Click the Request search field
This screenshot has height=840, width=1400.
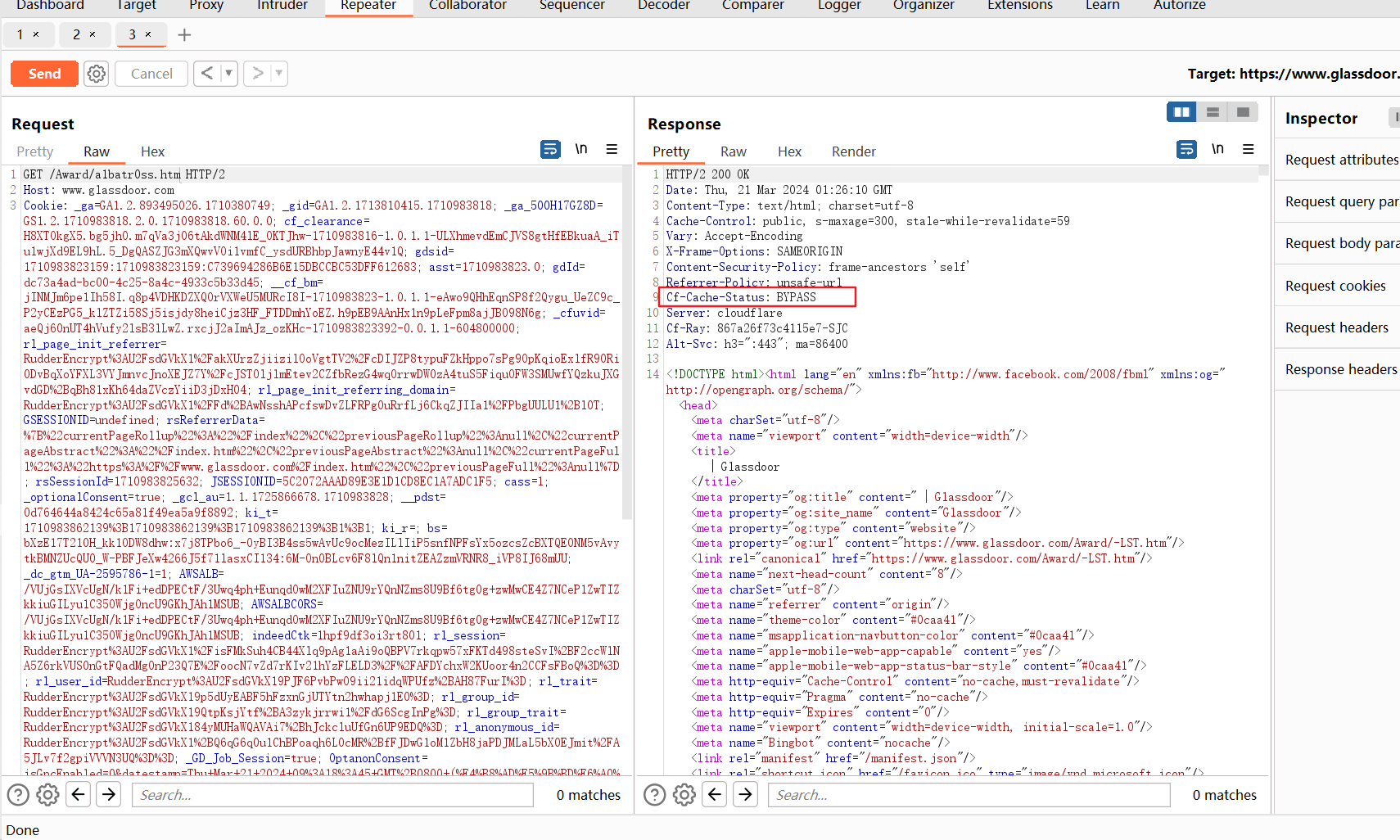(x=332, y=795)
